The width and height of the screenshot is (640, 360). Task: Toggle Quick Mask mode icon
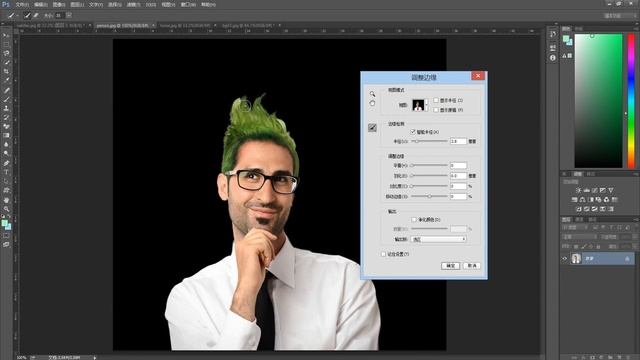[x=6, y=236]
